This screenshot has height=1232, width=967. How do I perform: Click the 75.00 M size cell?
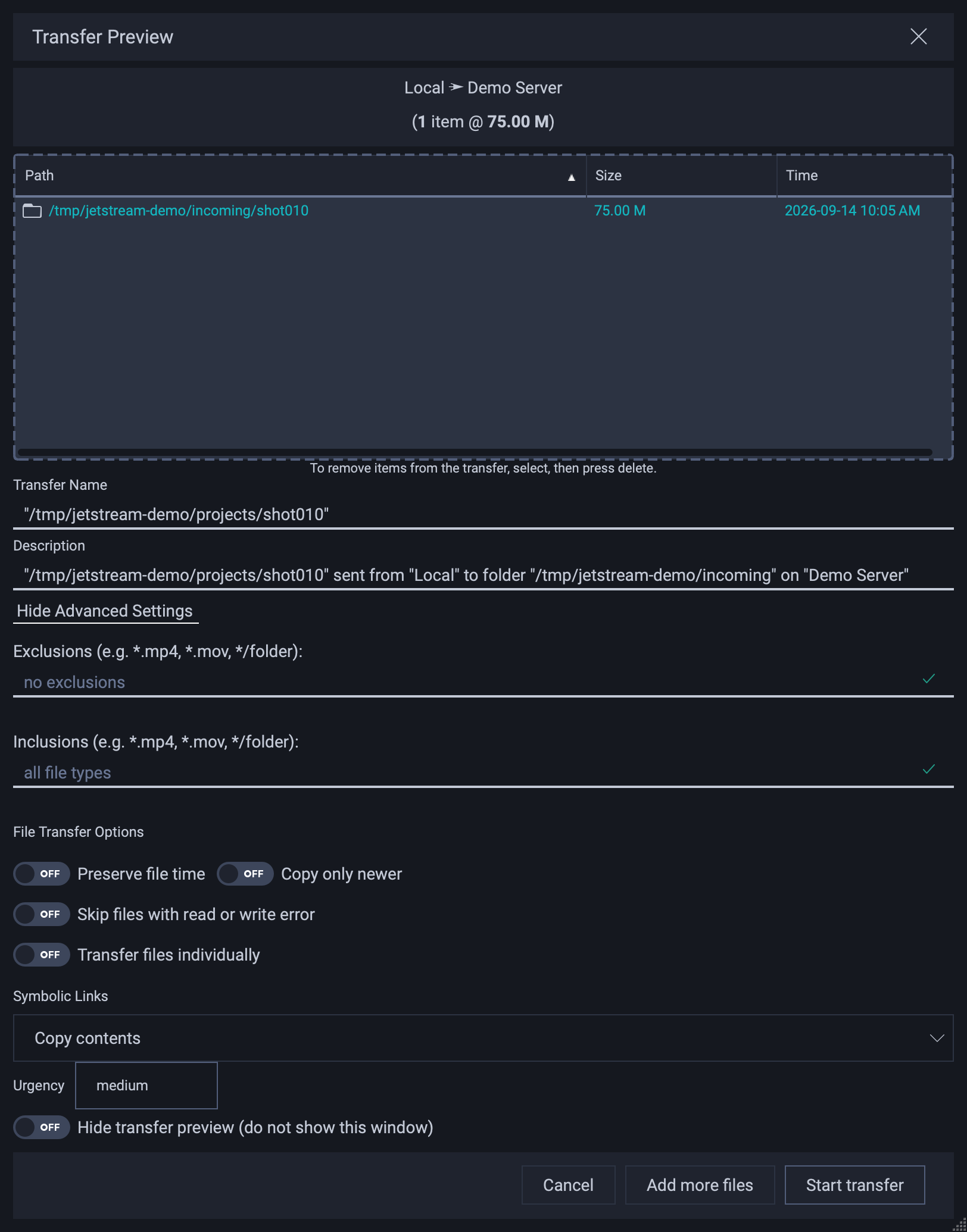(x=620, y=211)
